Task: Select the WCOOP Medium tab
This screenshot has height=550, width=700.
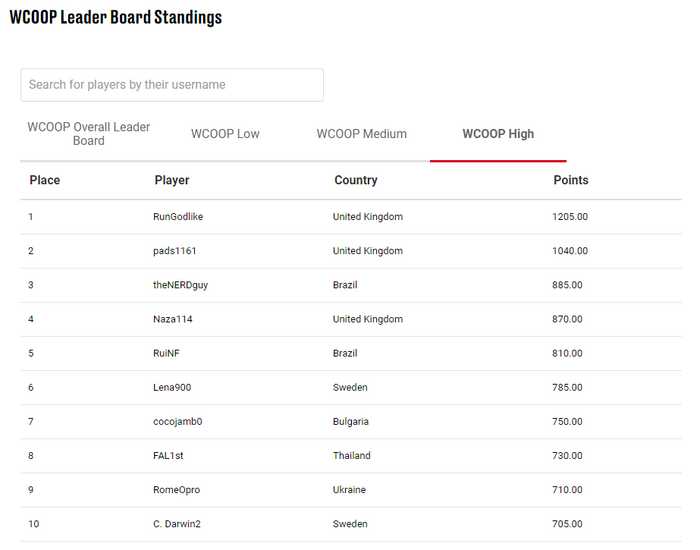Action: [x=362, y=134]
